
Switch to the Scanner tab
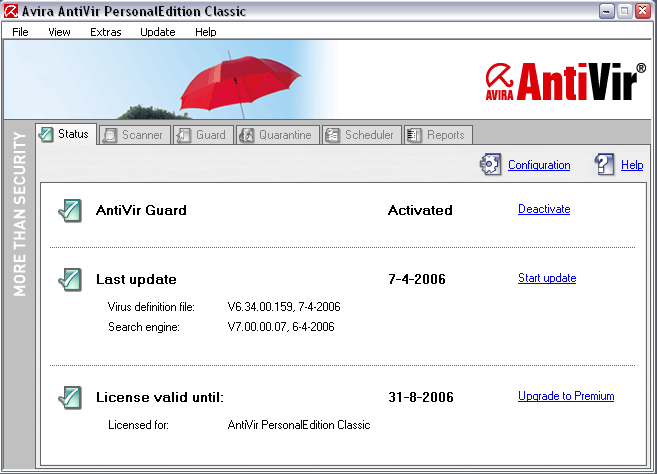[x=135, y=135]
